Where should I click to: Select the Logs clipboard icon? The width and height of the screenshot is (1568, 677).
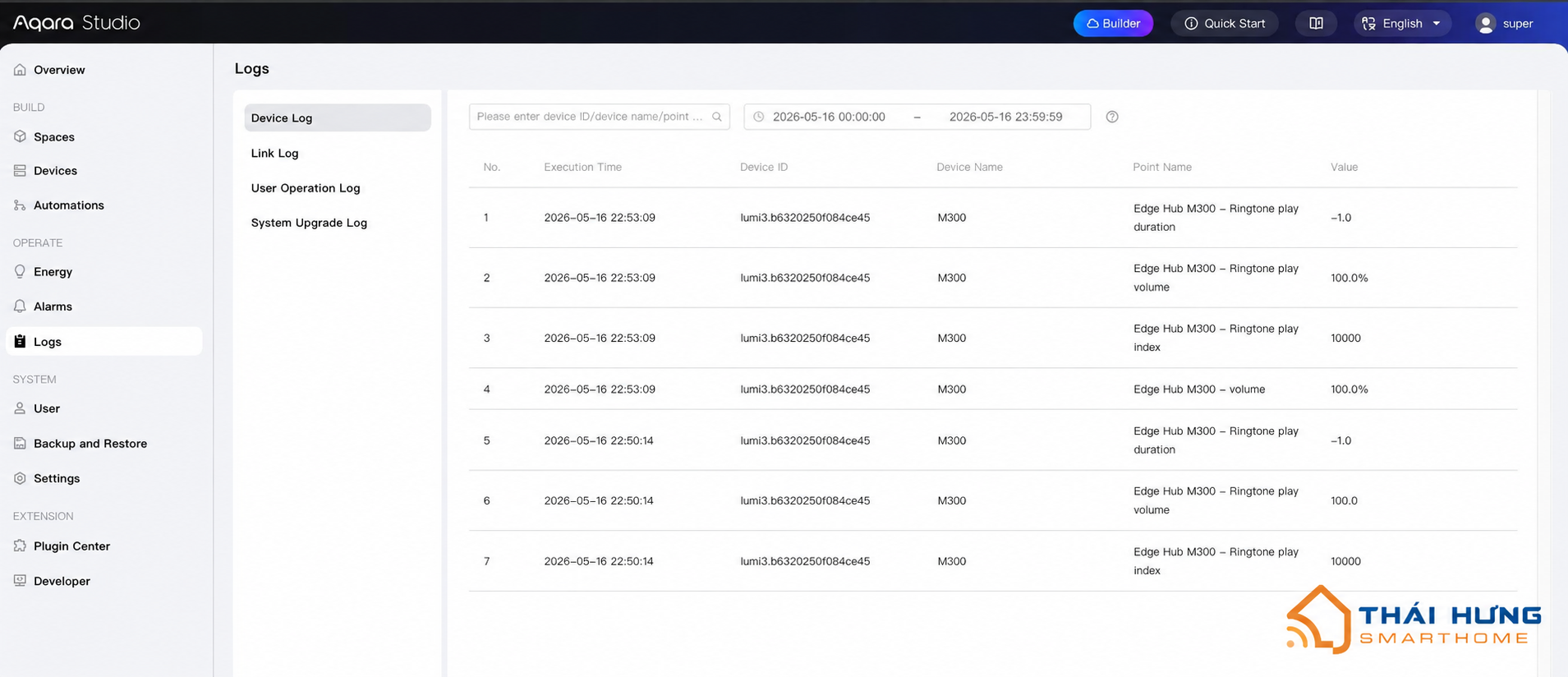pyautogui.click(x=20, y=341)
